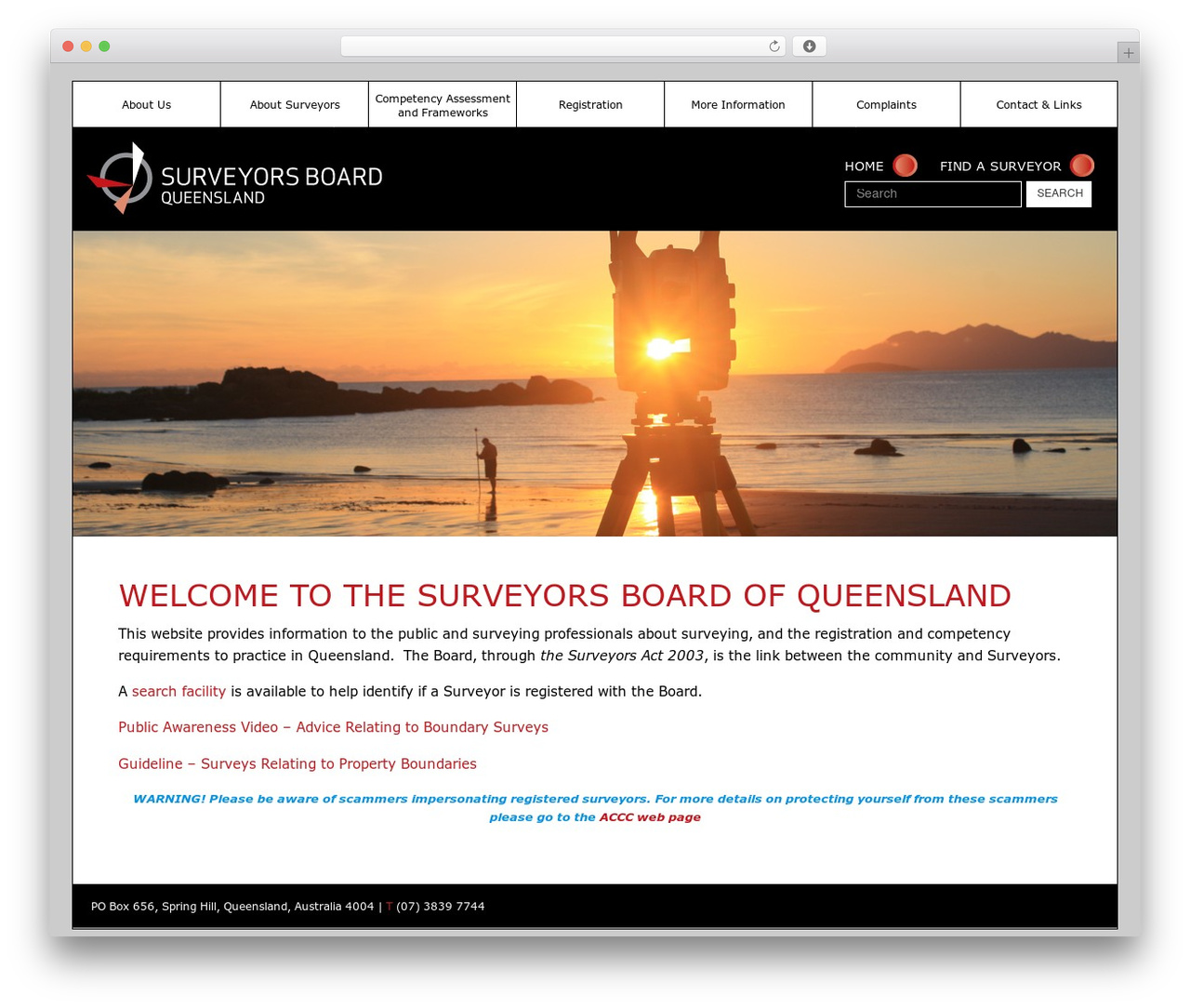Open the About Us menu

pyautogui.click(x=146, y=105)
